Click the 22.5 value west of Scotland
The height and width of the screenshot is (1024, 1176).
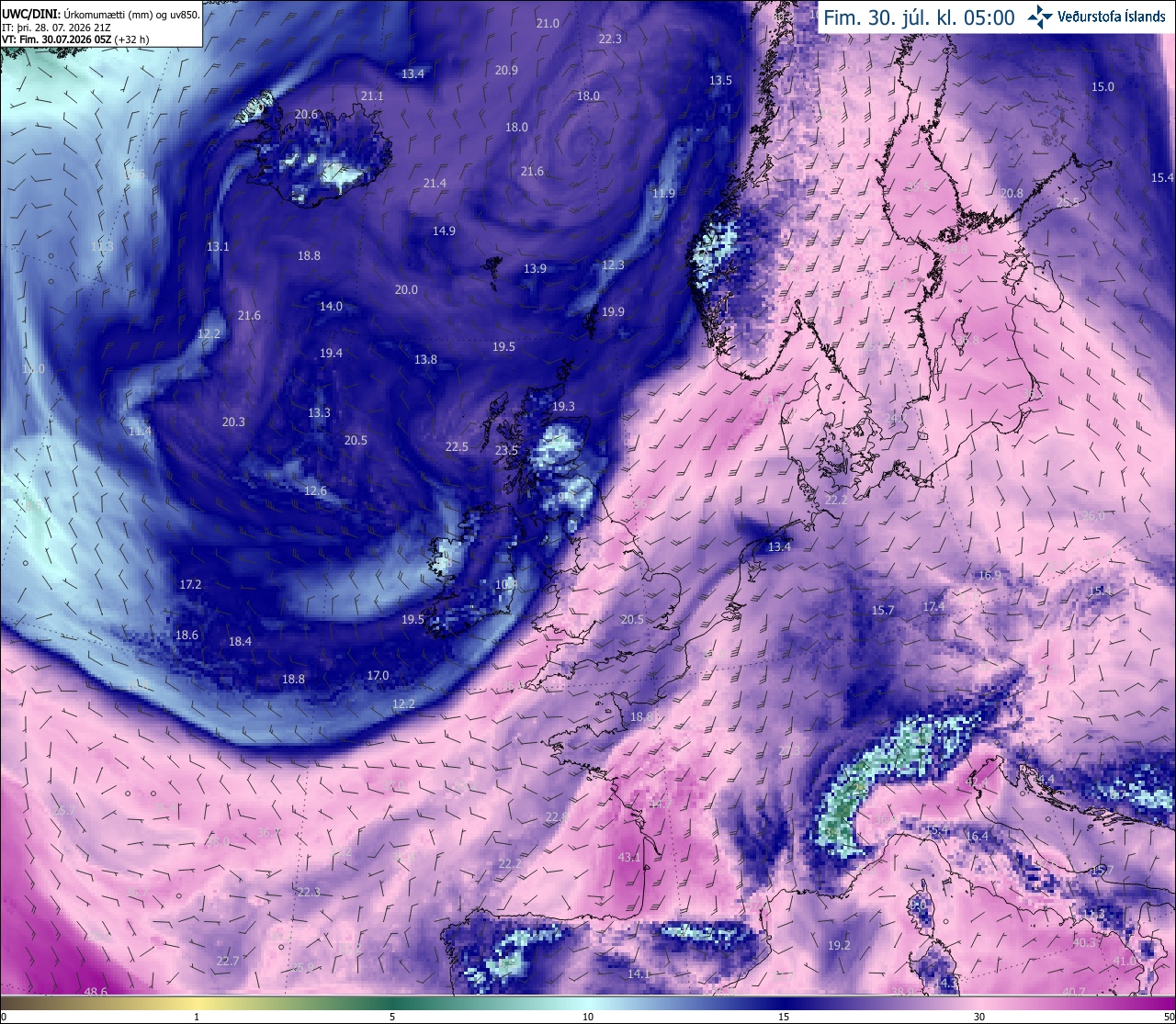[457, 446]
